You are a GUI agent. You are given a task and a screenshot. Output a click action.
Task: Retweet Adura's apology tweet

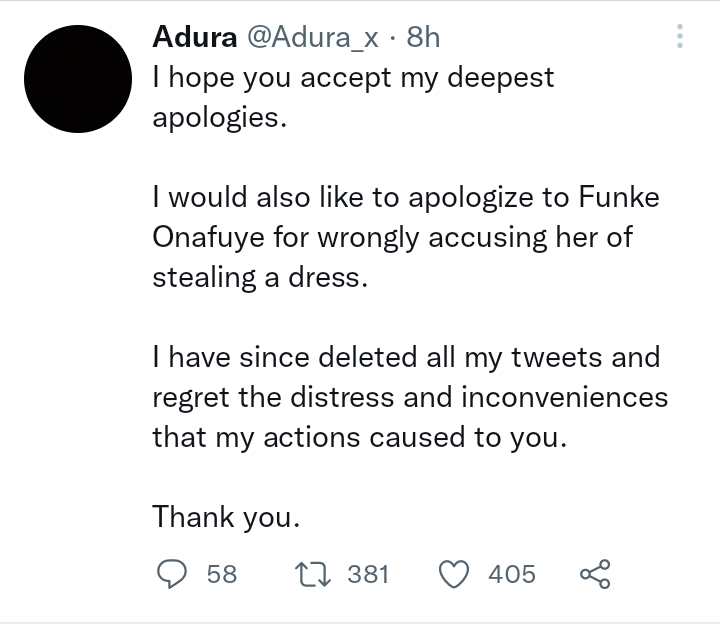tap(316, 574)
